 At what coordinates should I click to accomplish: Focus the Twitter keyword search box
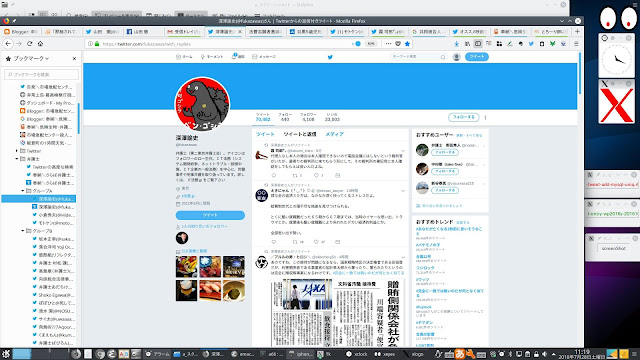tap(418, 57)
